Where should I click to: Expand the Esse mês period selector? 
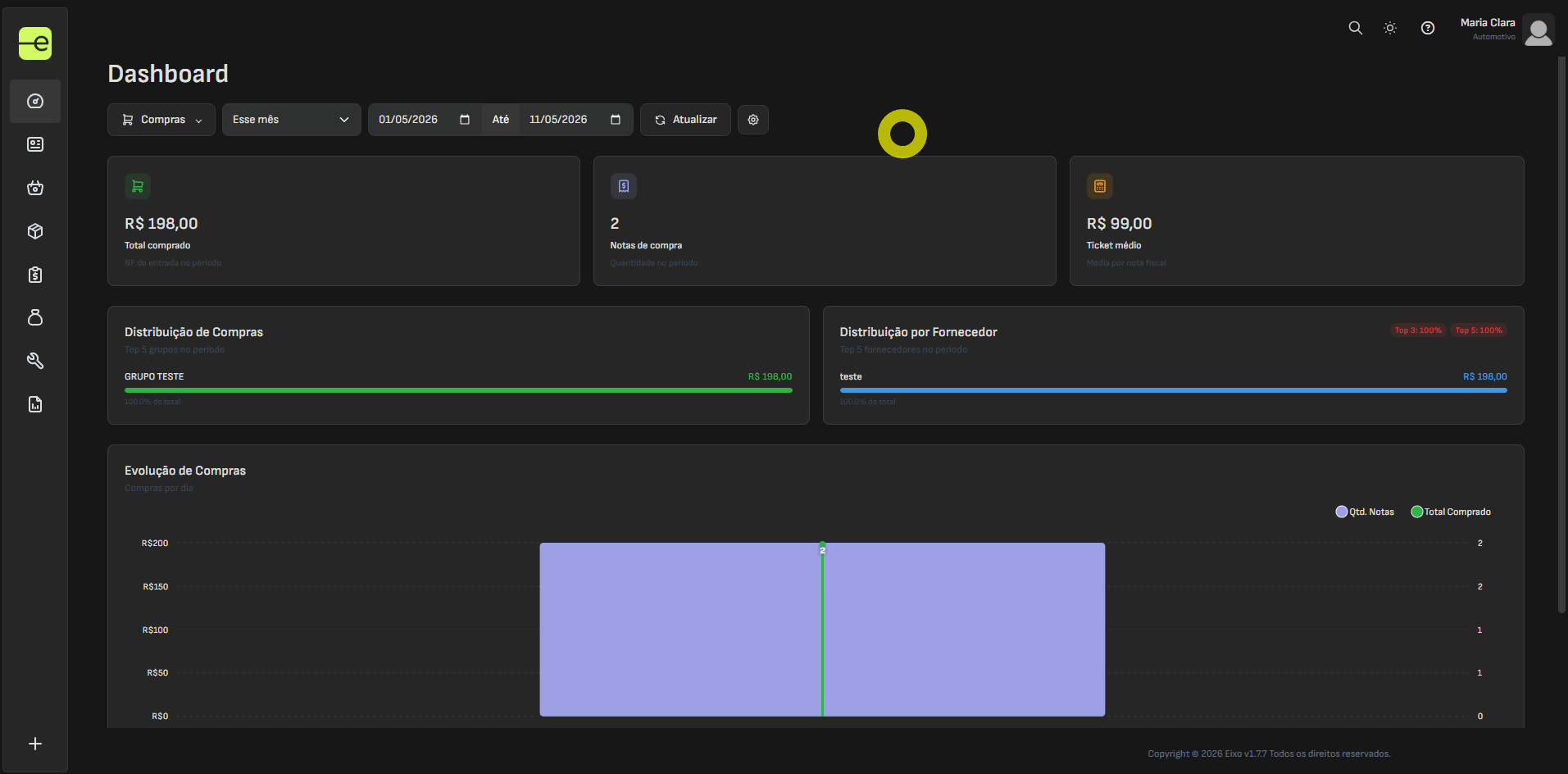click(x=292, y=120)
